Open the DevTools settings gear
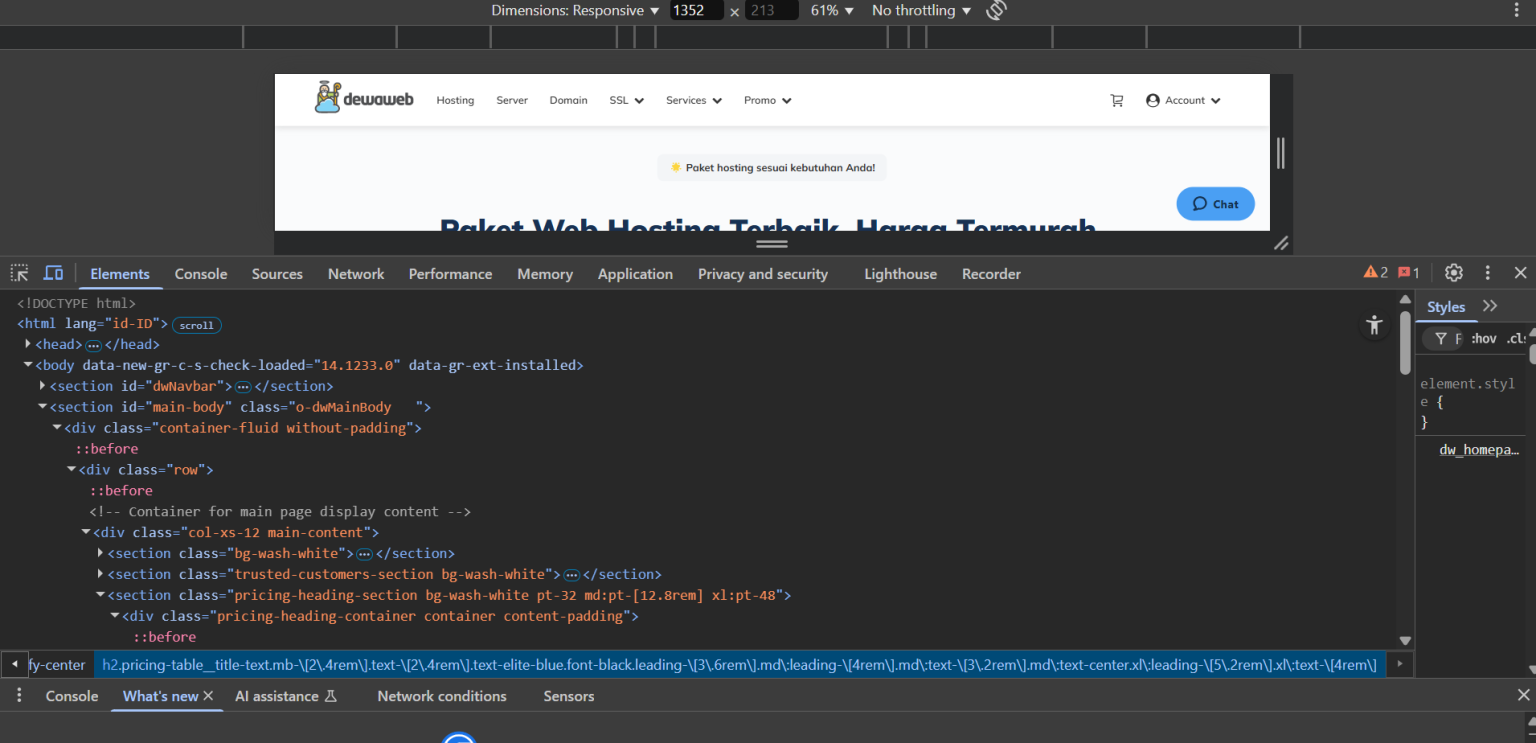This screenshot has width=1536, height=743. pos(1453,272)
